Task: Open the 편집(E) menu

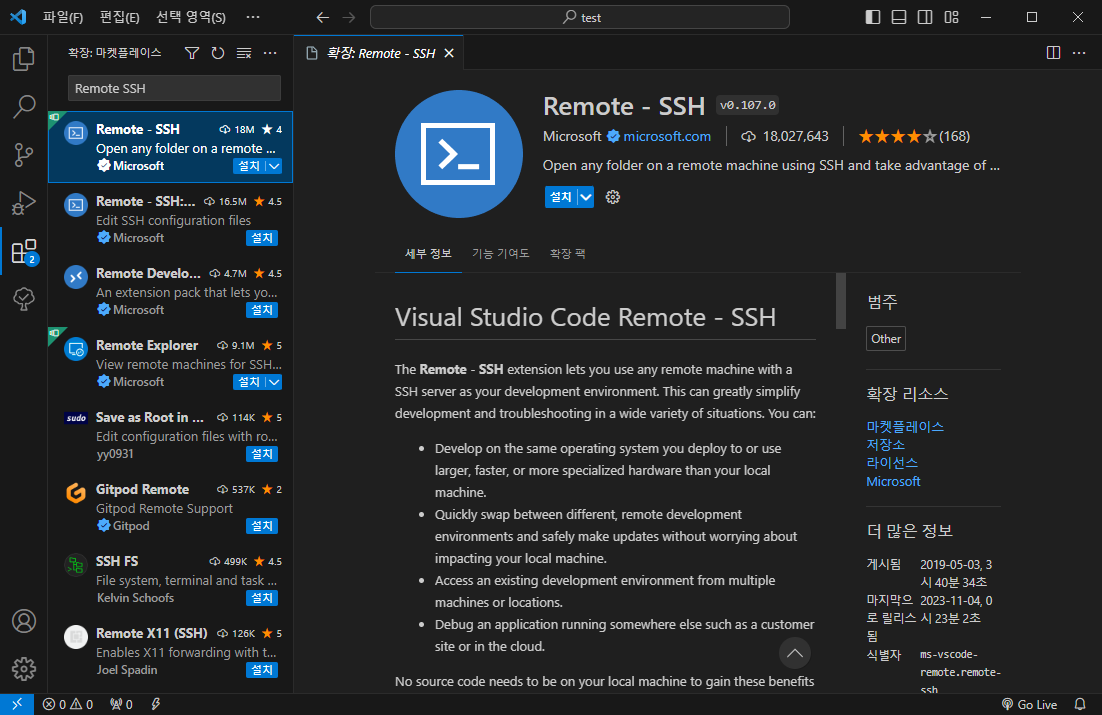Action: (119, 18)
